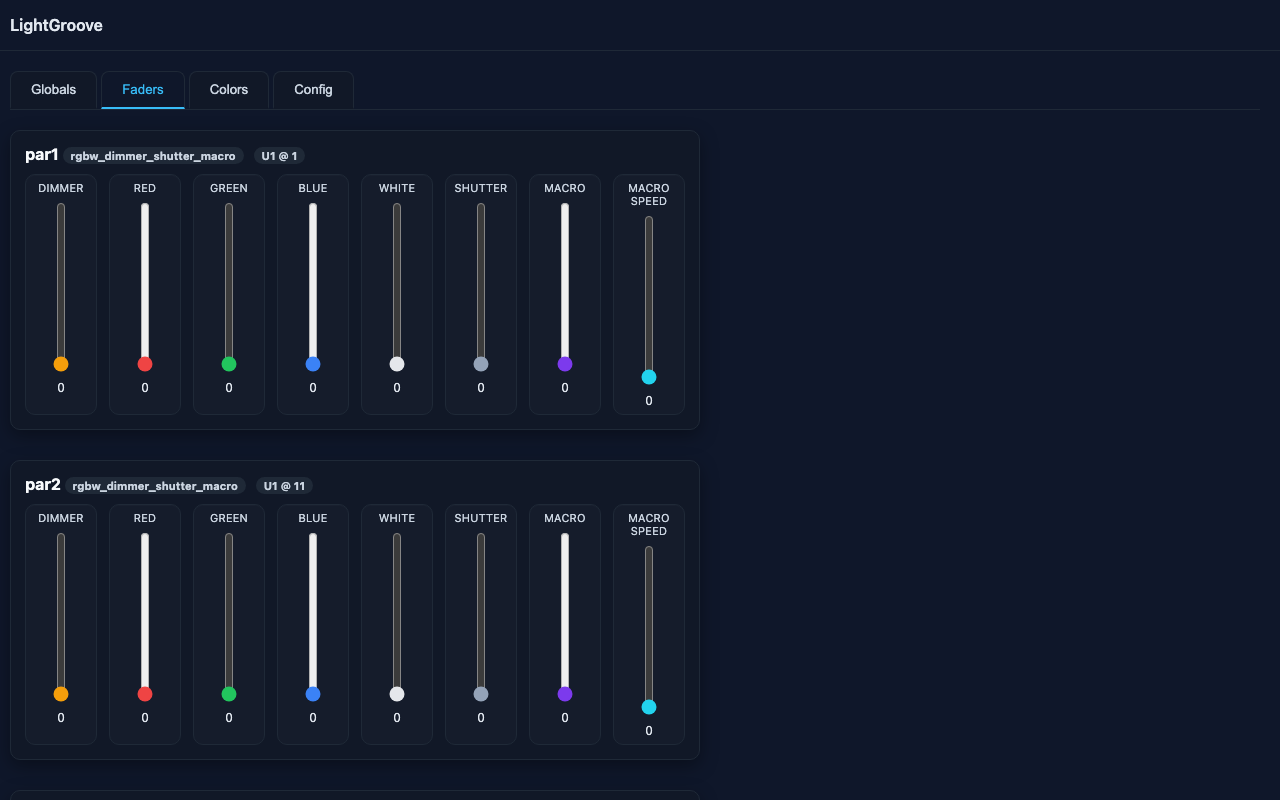
Task: Click the GREEN fader handle for par1
Action: click(x=229, y=363)
